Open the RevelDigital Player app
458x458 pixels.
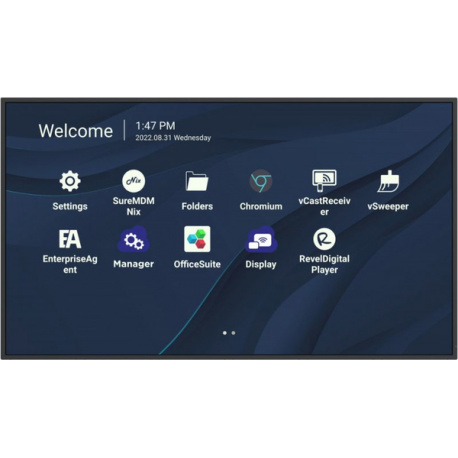(x=324, y=239)
